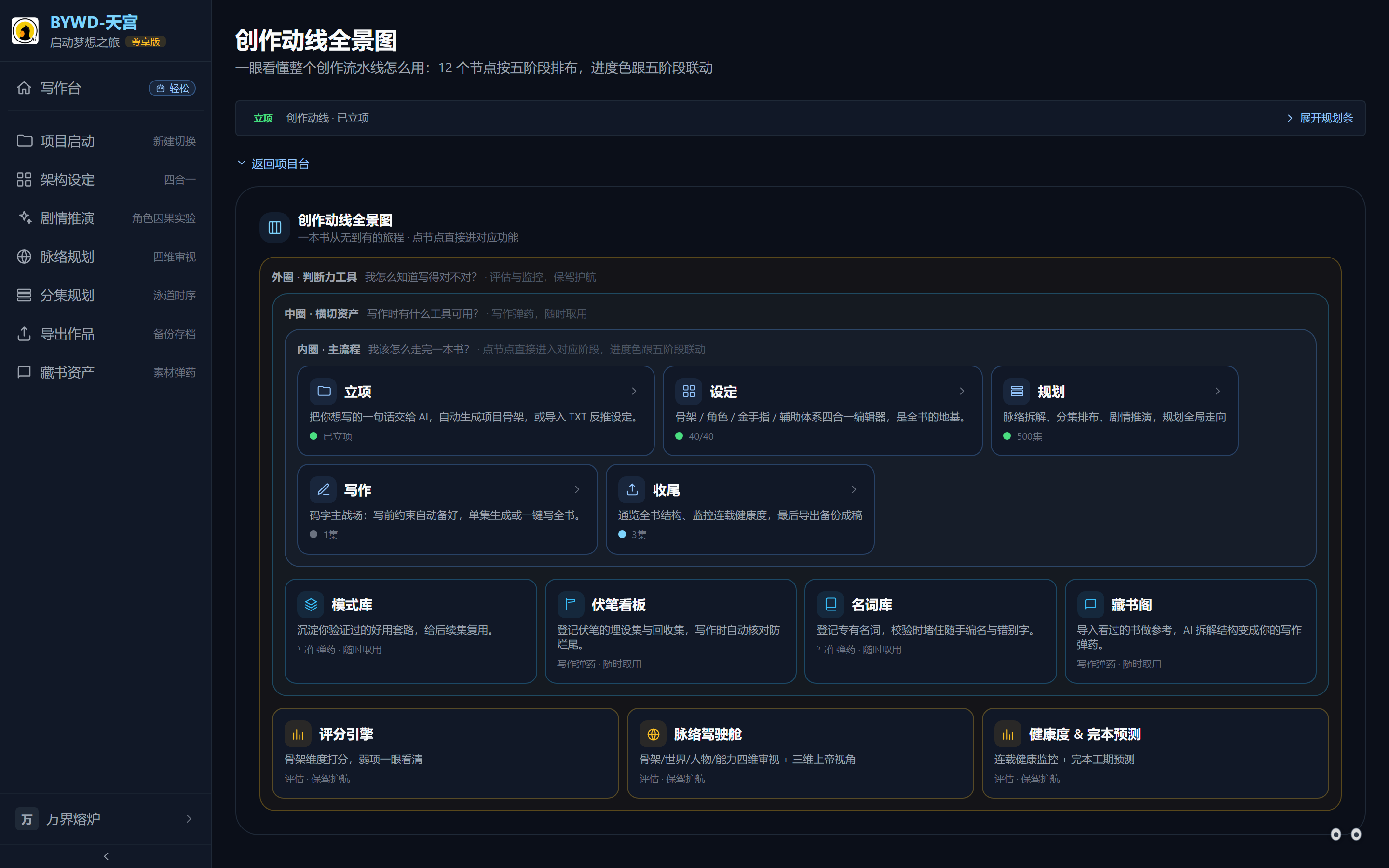
Task: Click the message icon on 藏书阁 card
Action: tap(1090, 605)
